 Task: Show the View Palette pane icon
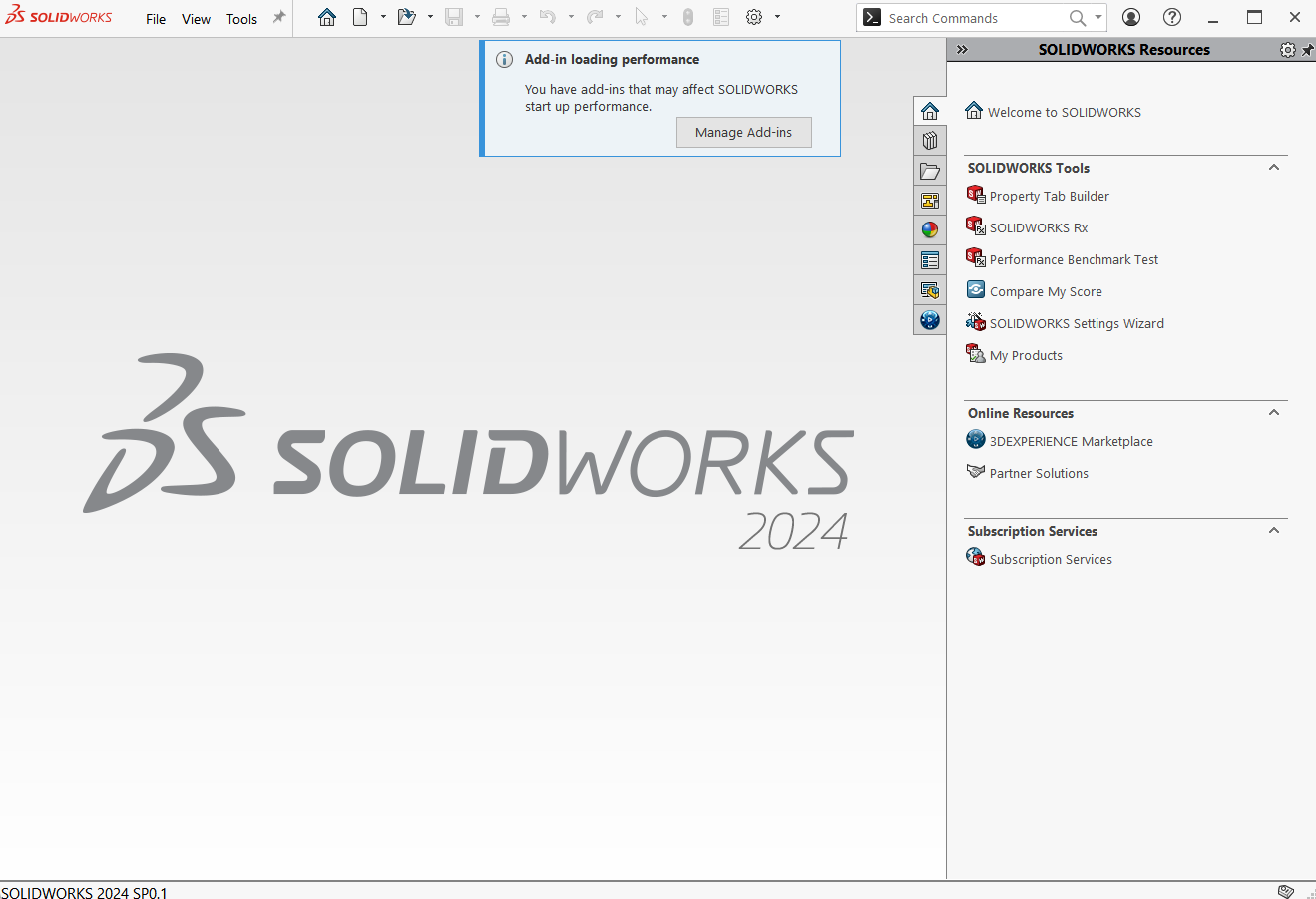click(x=930, y=200)
